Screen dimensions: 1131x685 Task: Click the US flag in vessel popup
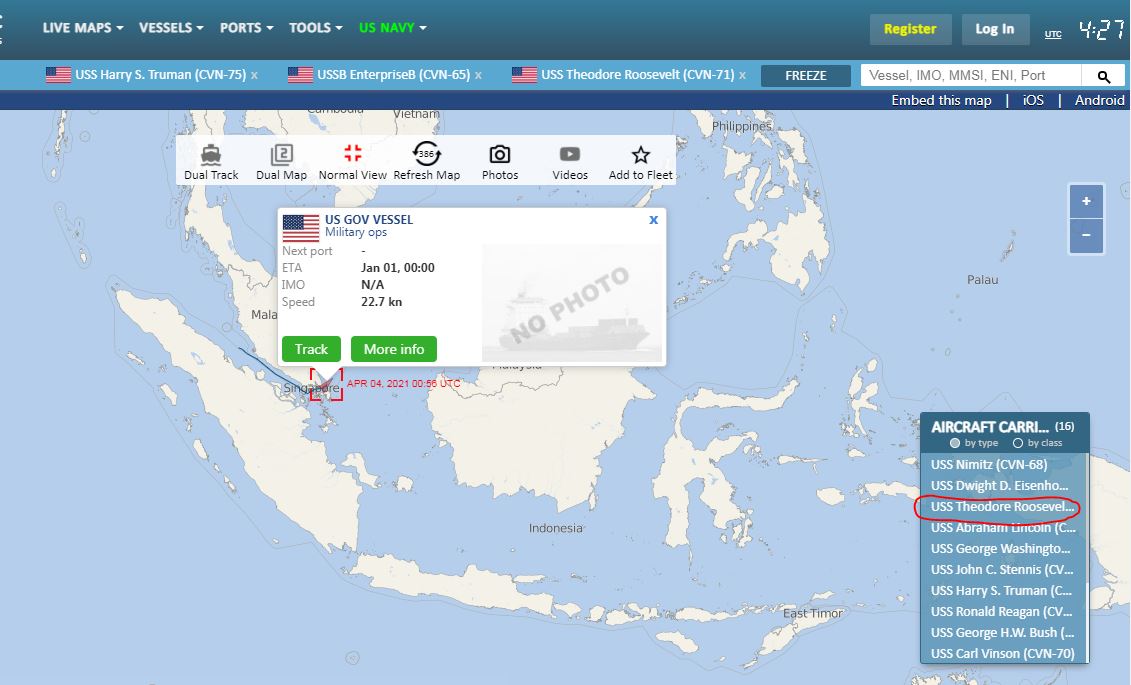[301, 228]
